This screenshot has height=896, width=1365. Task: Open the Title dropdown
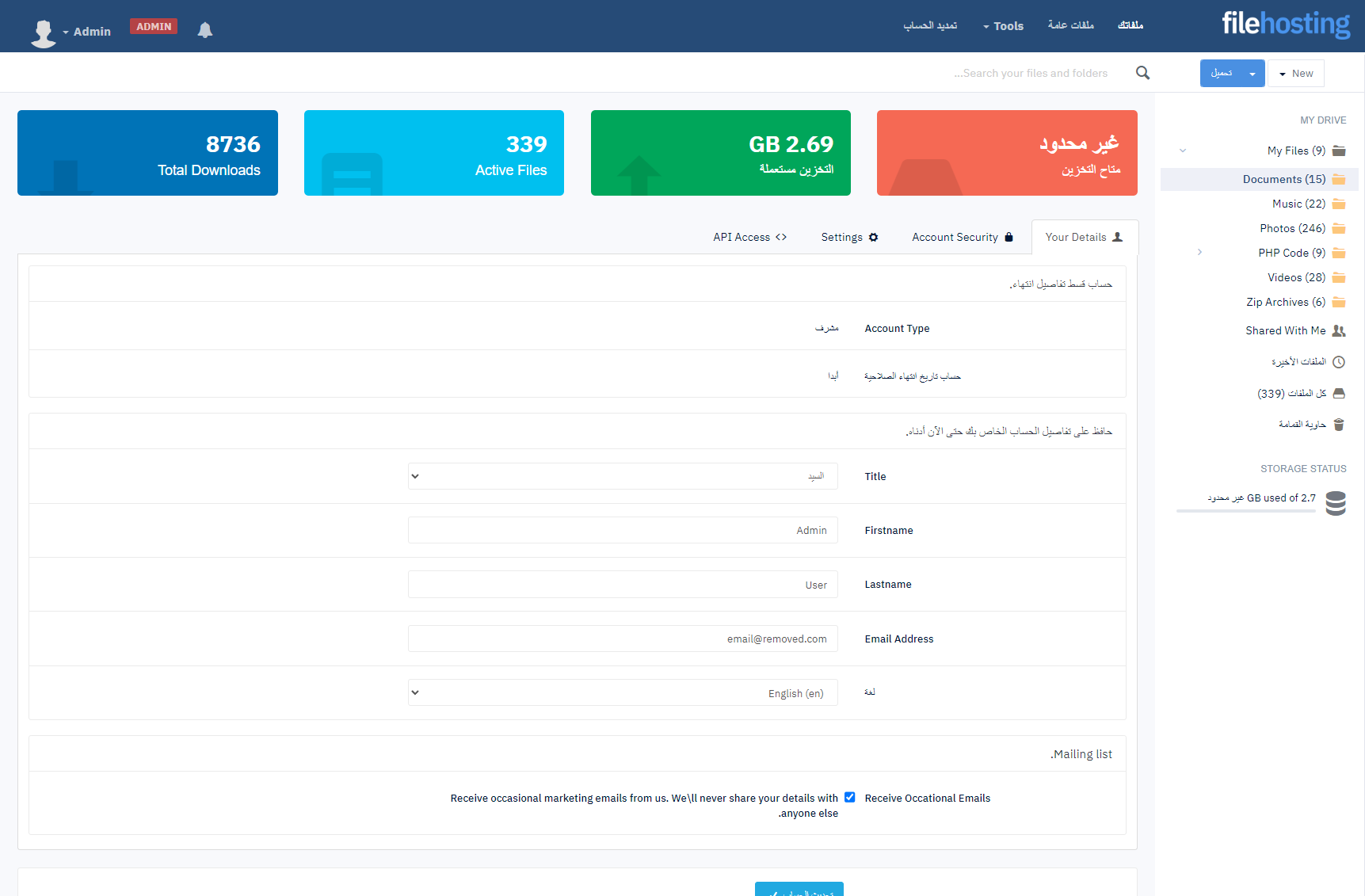623,476
